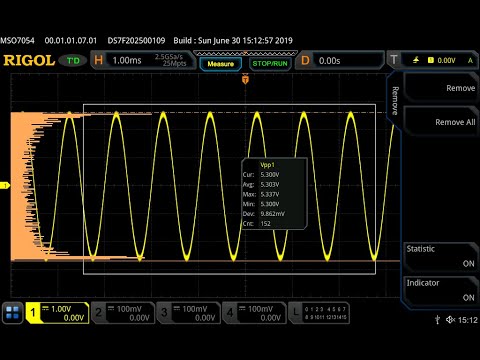The height and width of the screenshot is (360, 480).
Task: Click the Dev 9.862mV value
Action: [x=273, y=214]
